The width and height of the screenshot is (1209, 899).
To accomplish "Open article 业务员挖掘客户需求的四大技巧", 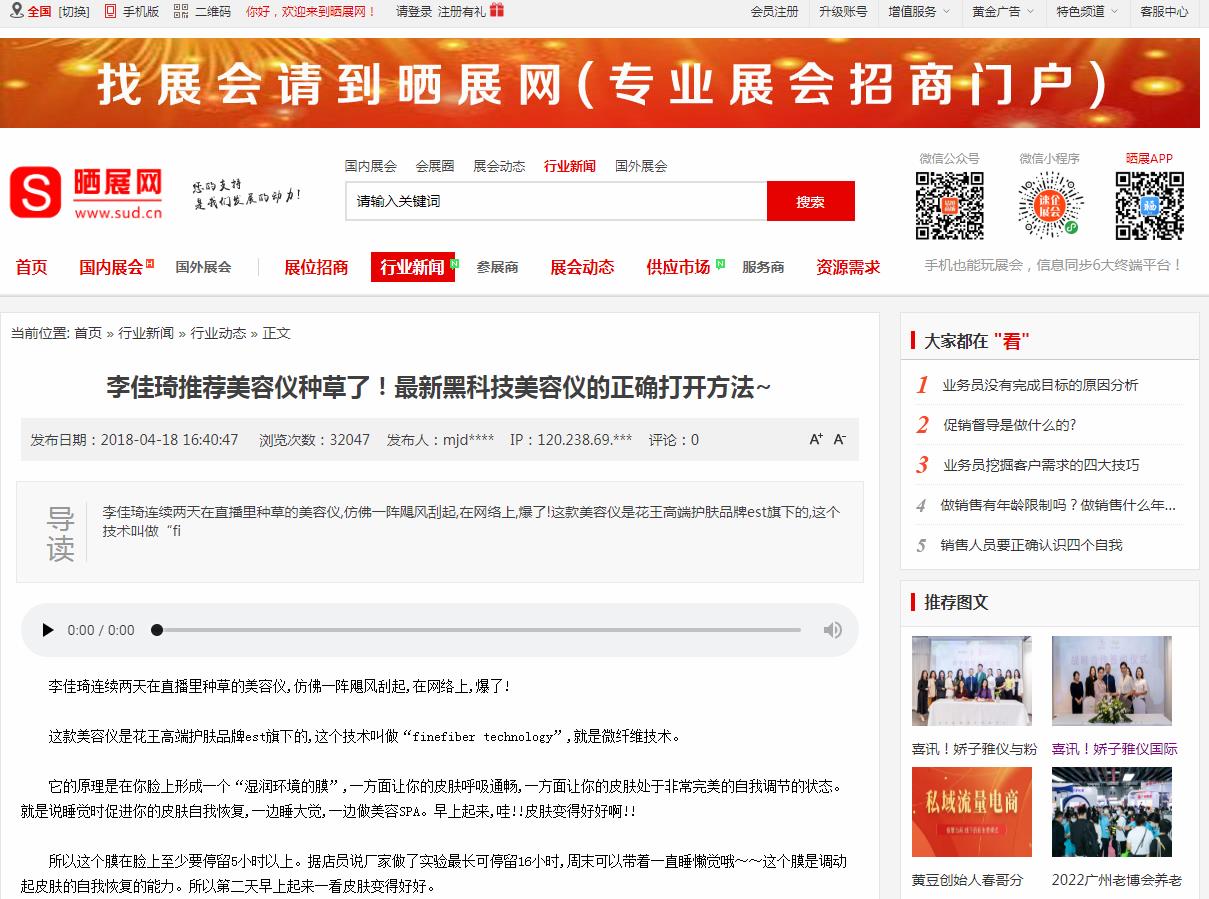I will [1041, 465].
